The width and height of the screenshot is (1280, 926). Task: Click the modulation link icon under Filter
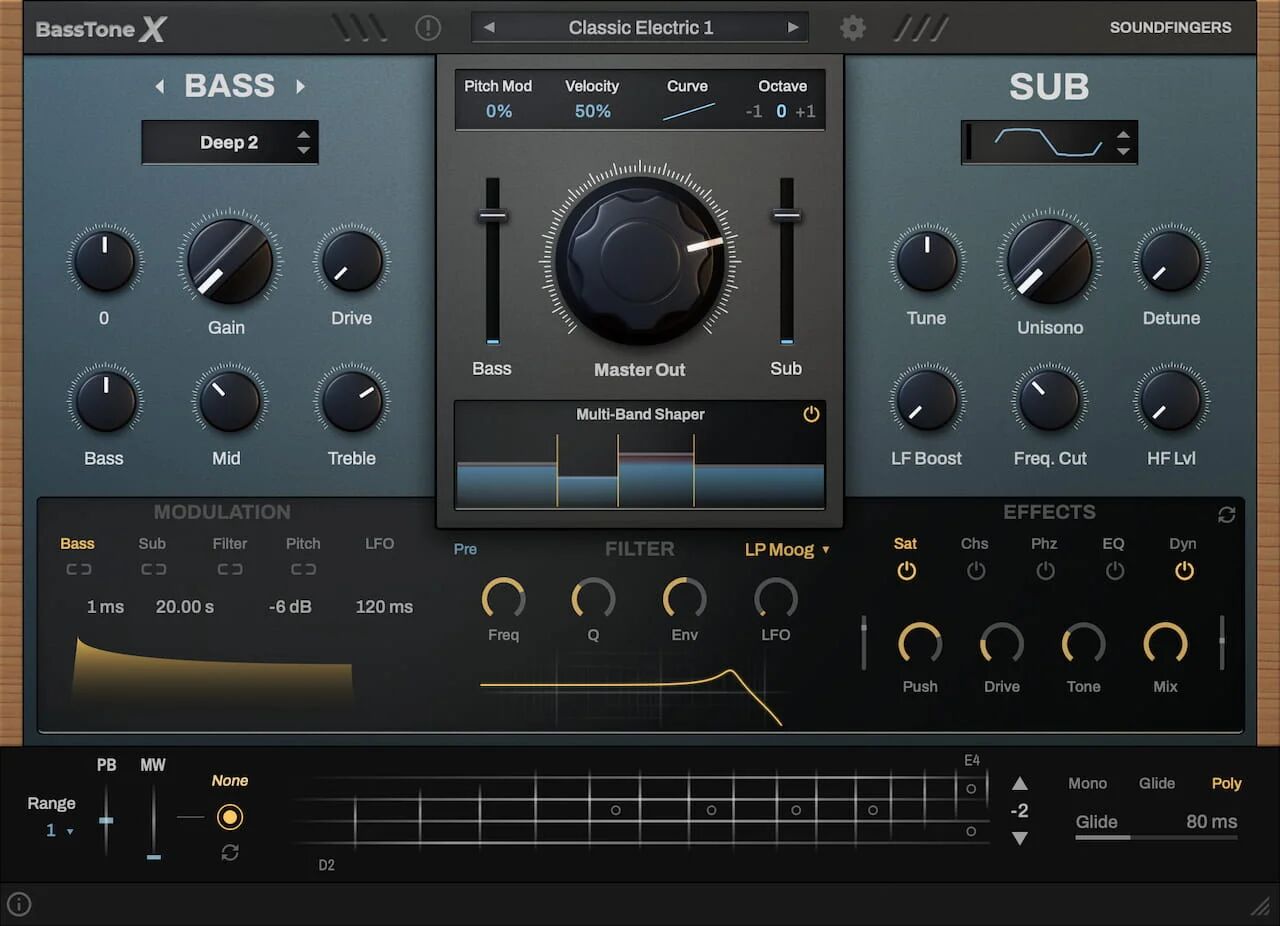pyautogui.click(x=229, y=569)
